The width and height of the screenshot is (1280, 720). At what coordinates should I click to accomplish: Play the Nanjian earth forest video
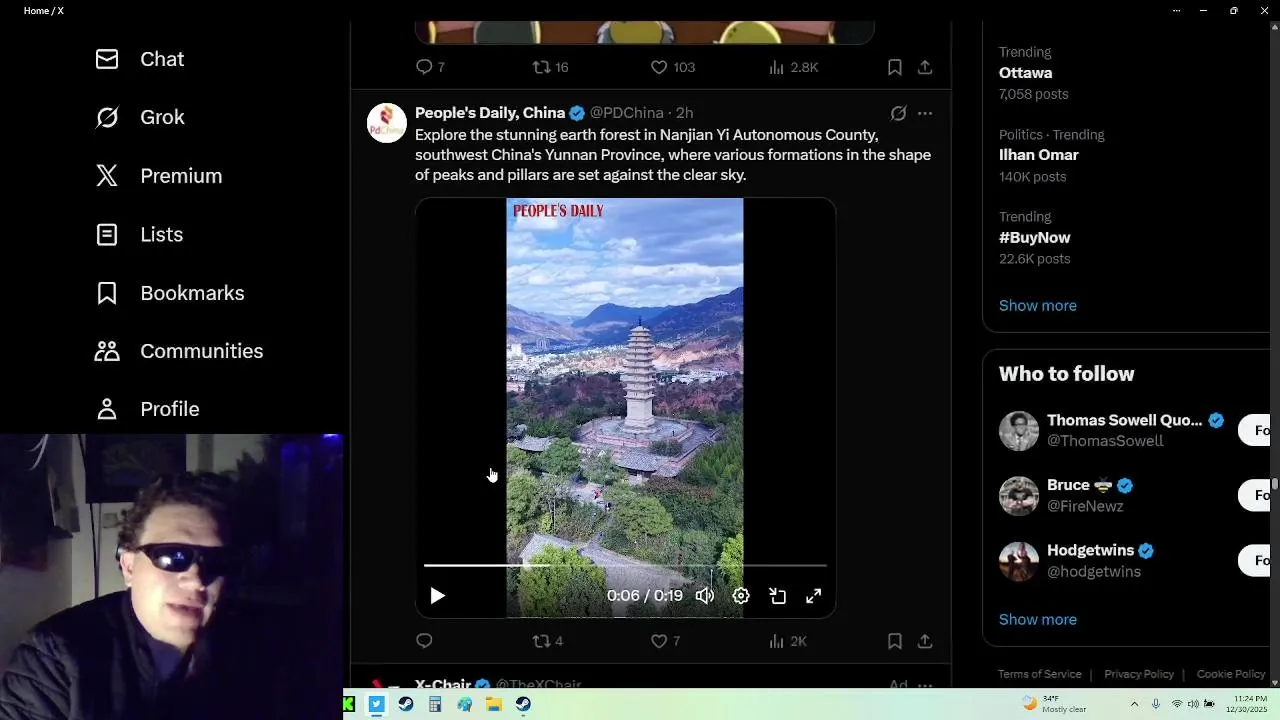click(437, 596)
